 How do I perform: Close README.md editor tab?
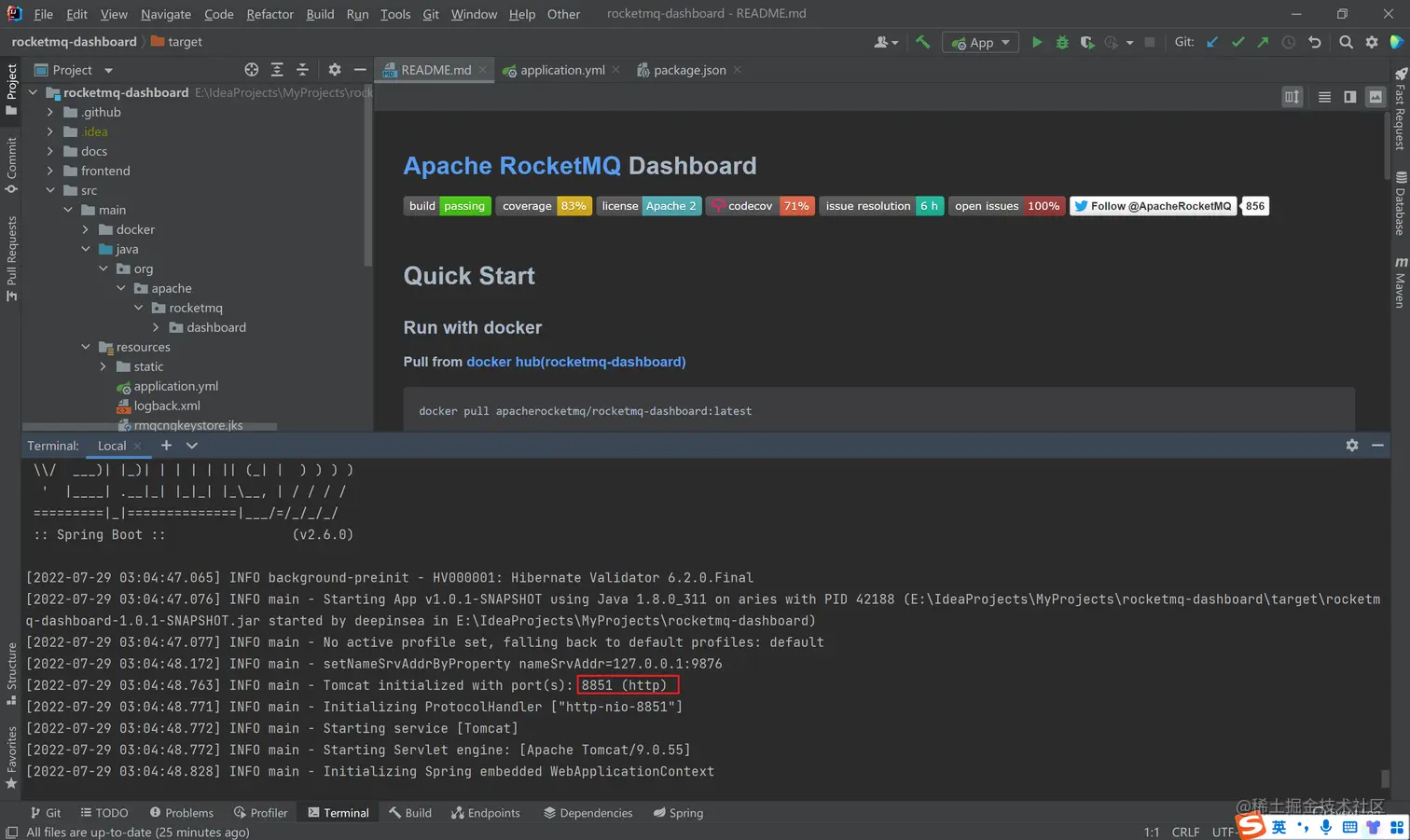(482, 70)
